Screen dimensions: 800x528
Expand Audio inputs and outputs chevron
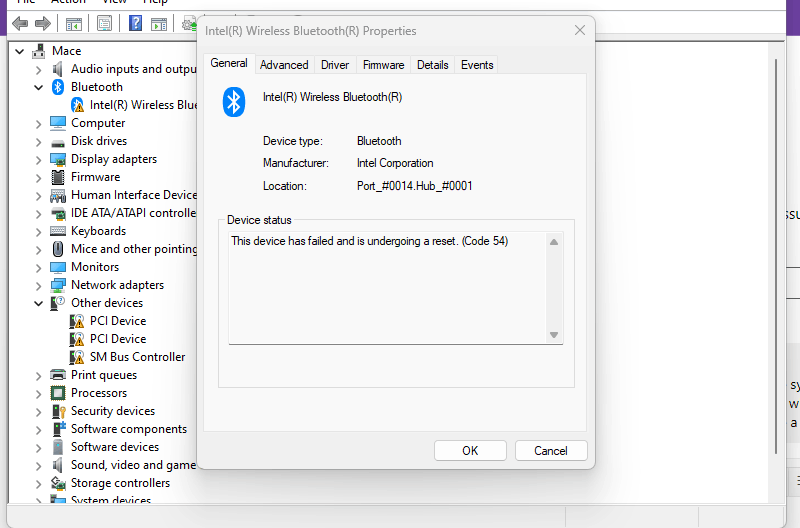tap(39, 69)
